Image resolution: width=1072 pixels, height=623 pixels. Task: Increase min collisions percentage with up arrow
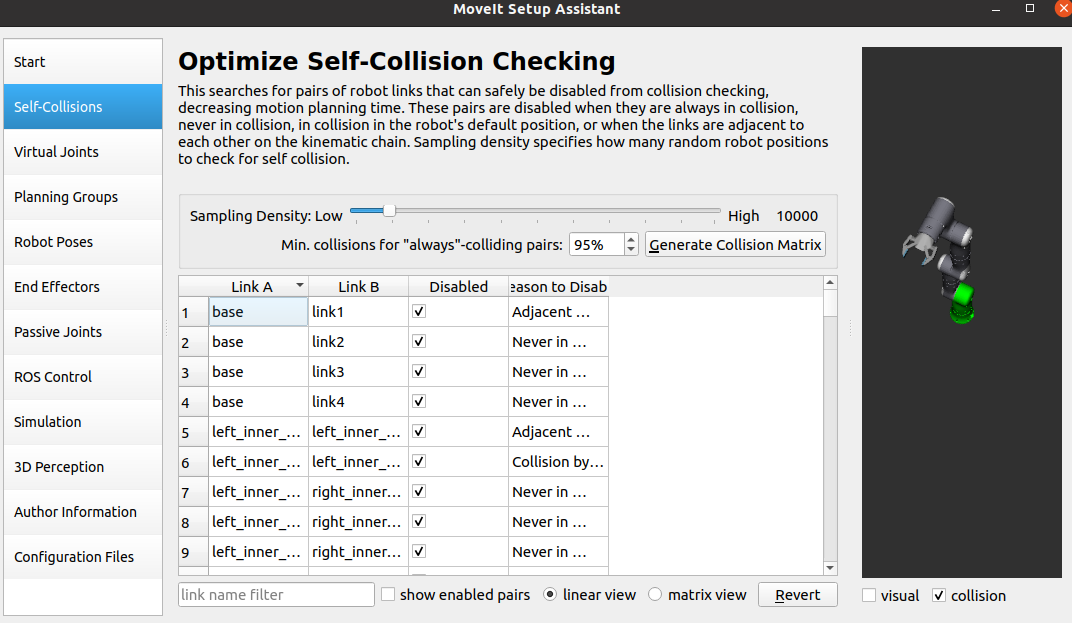coord(631,239)
